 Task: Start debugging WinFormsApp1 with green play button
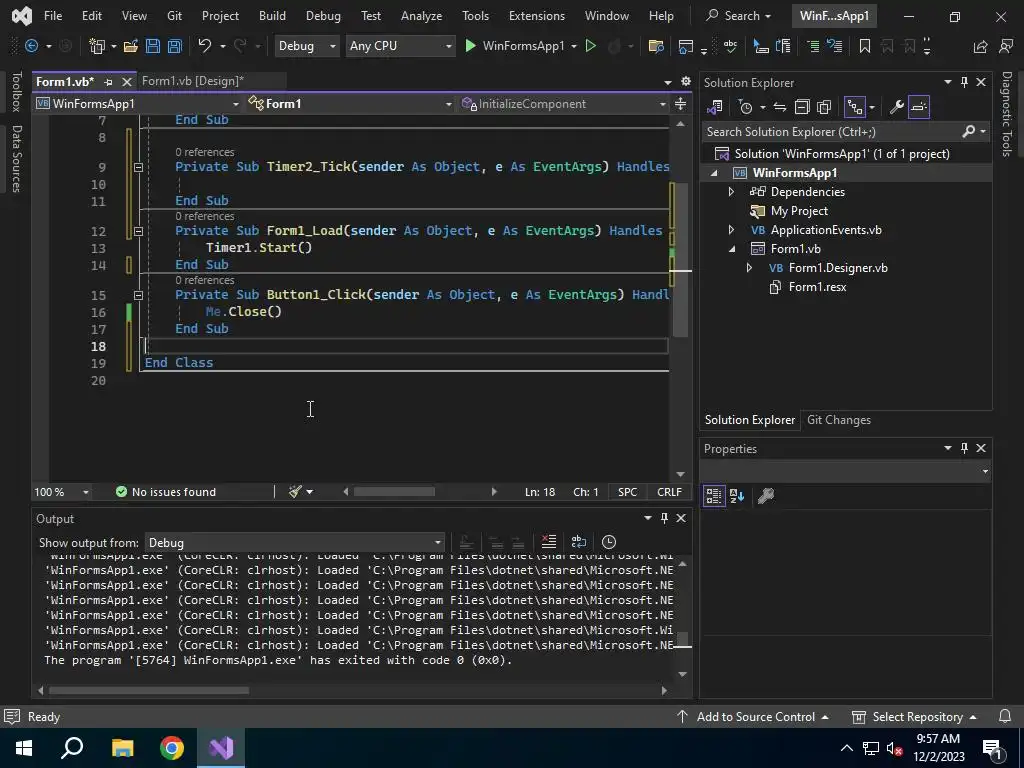coord(471,46)
